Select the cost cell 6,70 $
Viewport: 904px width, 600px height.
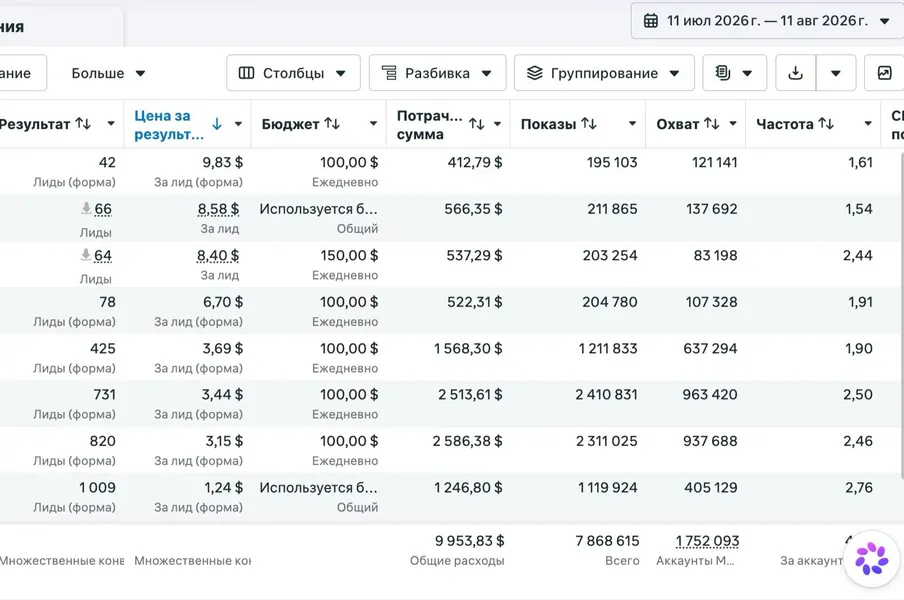(223, 302)
